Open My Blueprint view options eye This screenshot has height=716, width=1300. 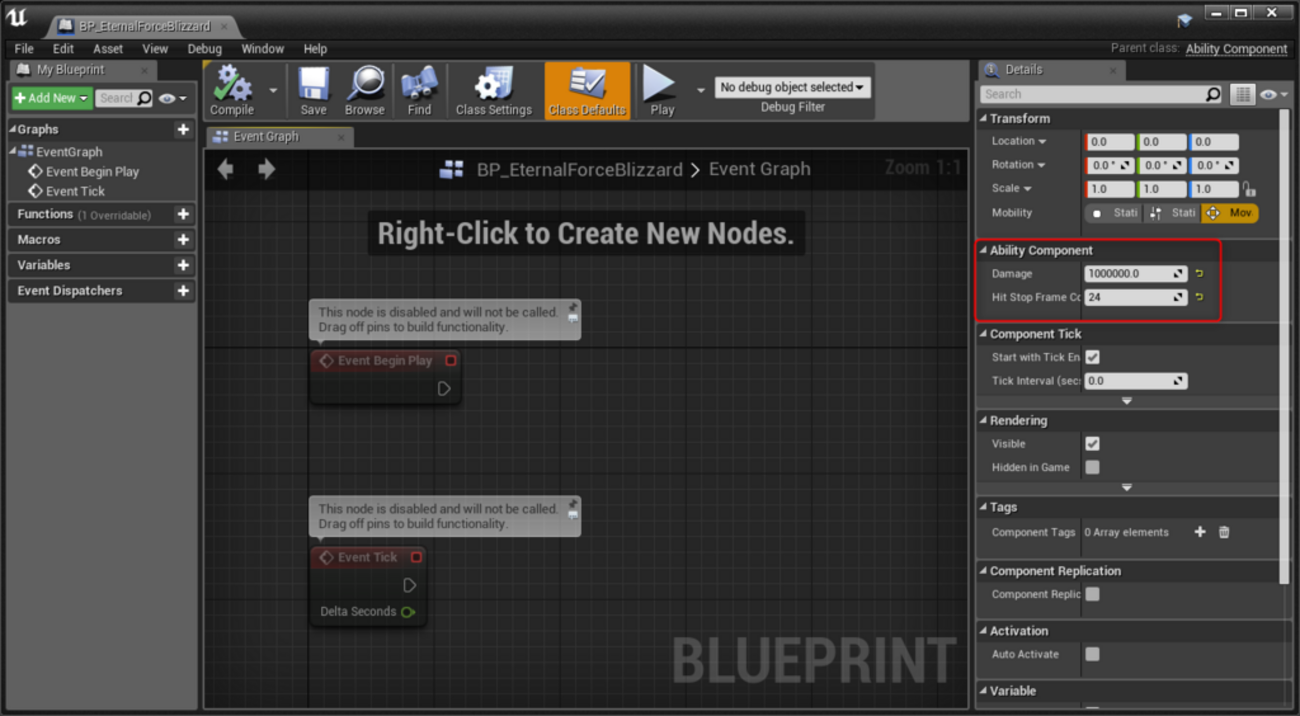pyautogui.click(x=172, y=98)
